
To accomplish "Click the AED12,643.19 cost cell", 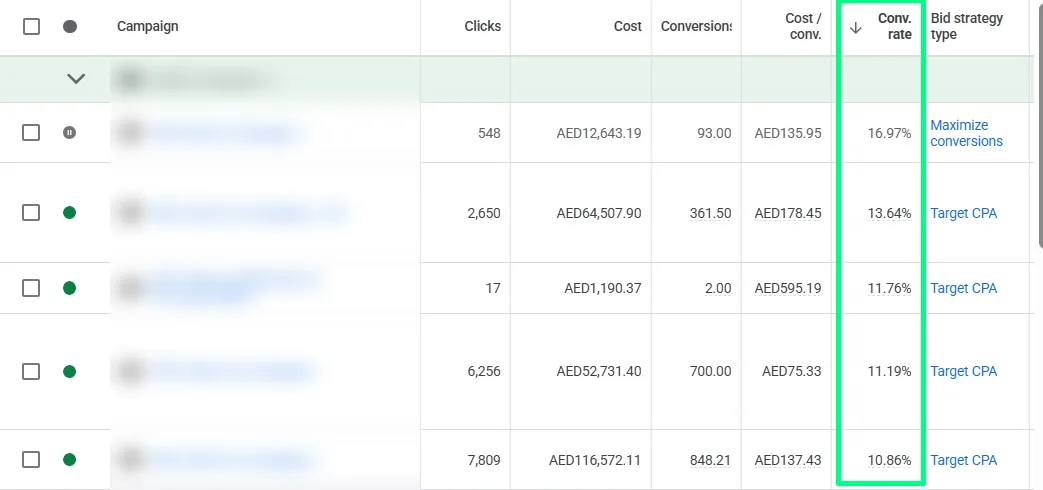I will pos(599,133).
